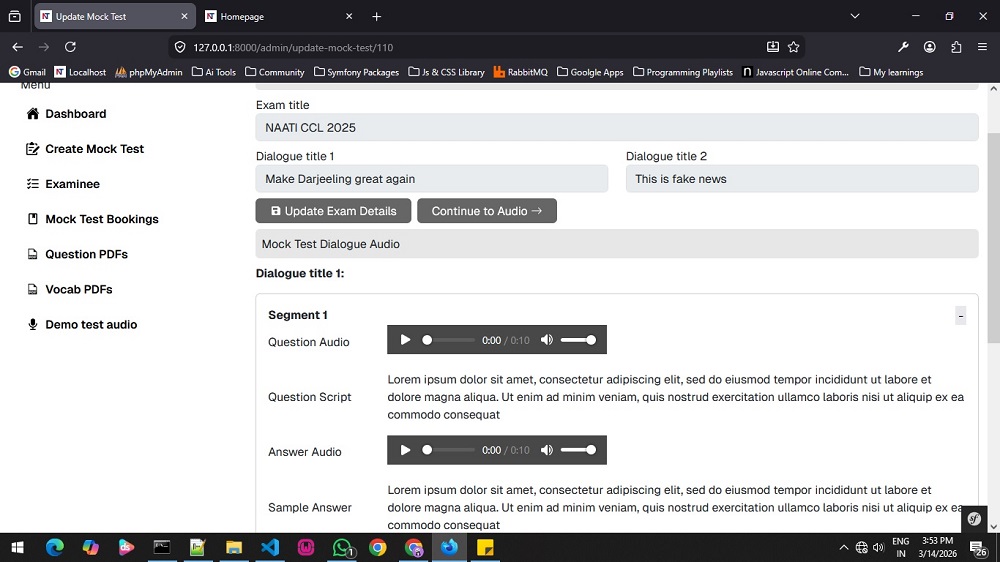This screenshot has width=1000, height=562.
Task: Mute the Question Audio speaker icon
Action: [x=546, y=340]
